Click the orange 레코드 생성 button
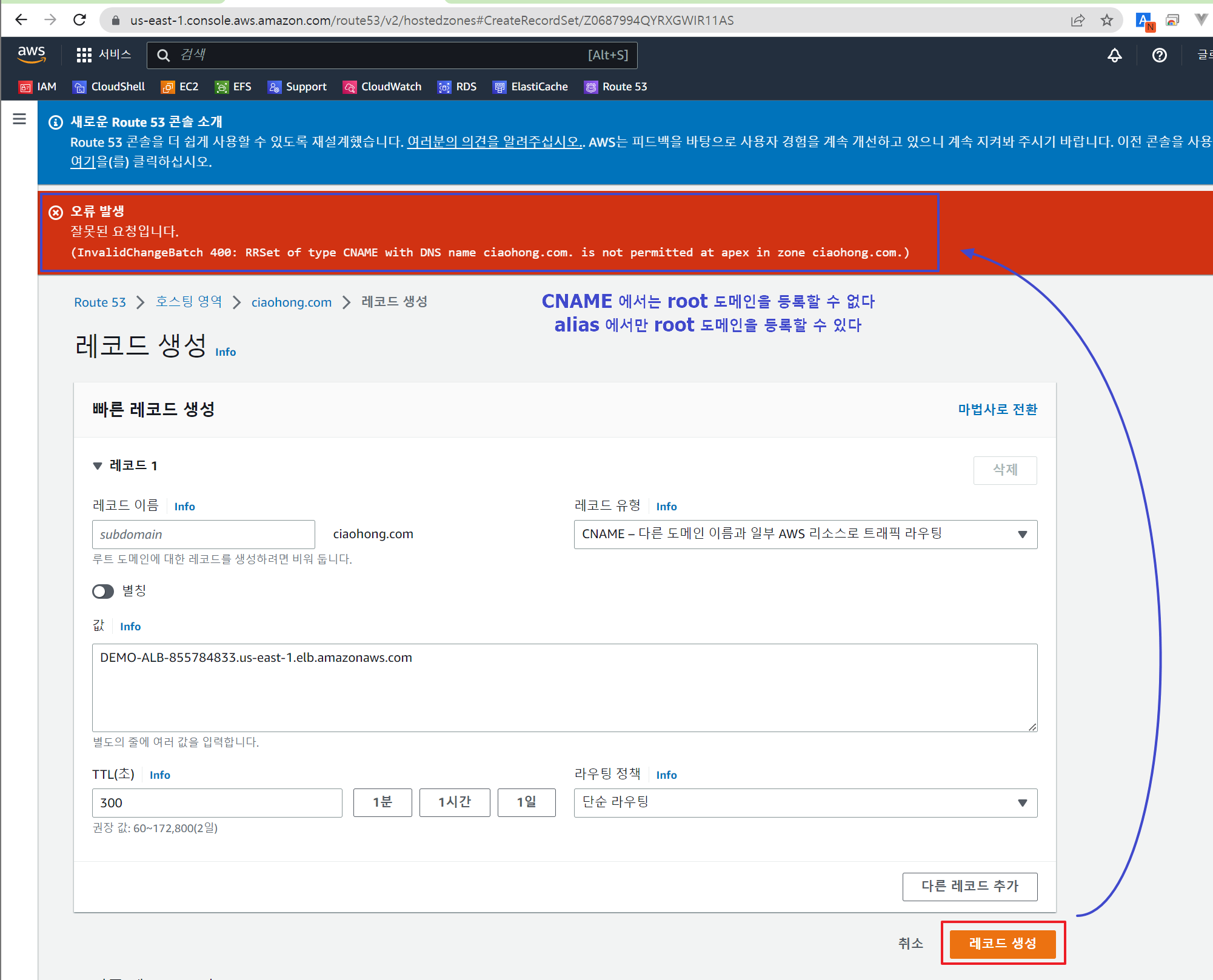1213x980 pixels. 1002,943
